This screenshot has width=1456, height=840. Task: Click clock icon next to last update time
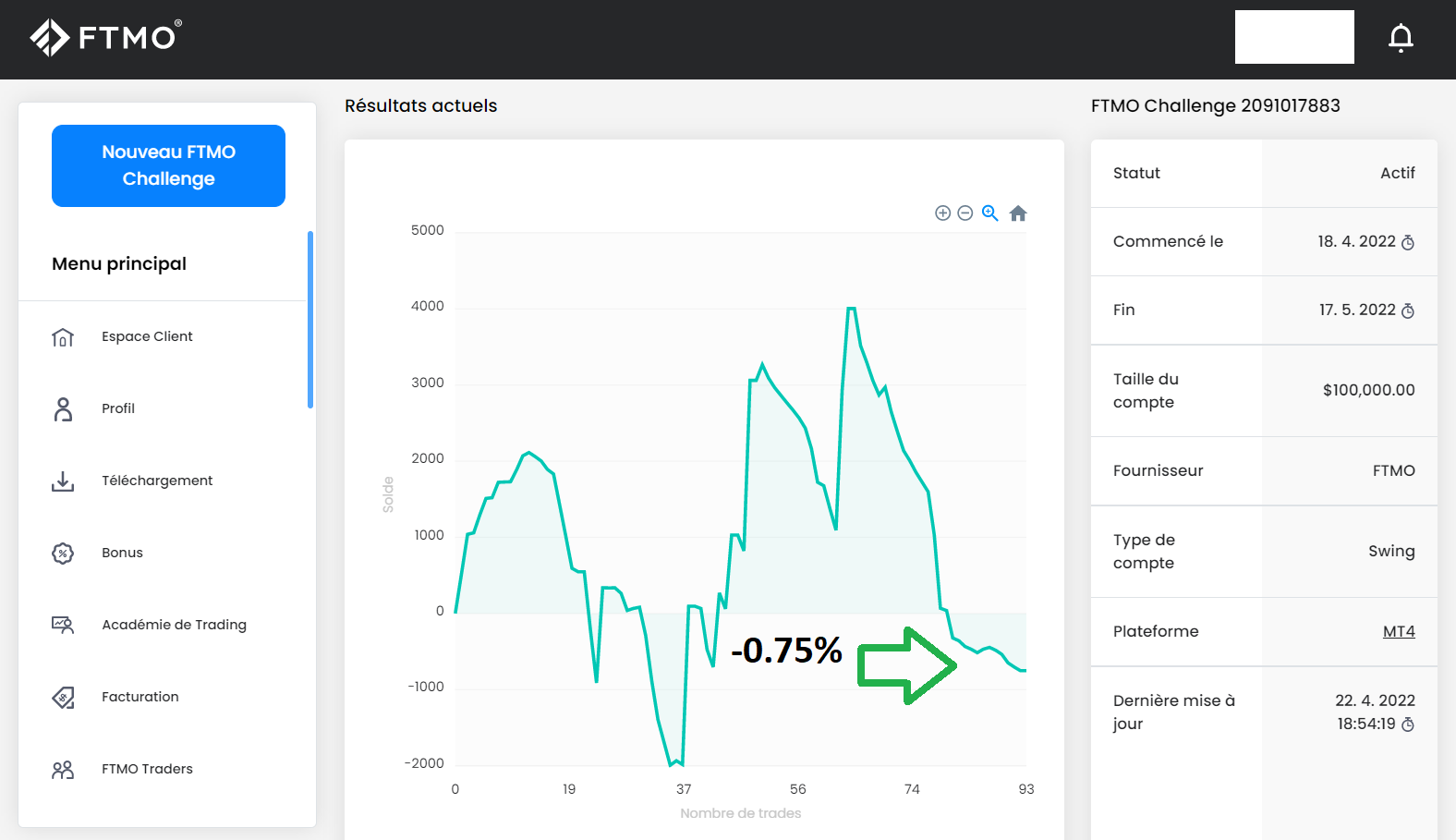click(1408, 725)
